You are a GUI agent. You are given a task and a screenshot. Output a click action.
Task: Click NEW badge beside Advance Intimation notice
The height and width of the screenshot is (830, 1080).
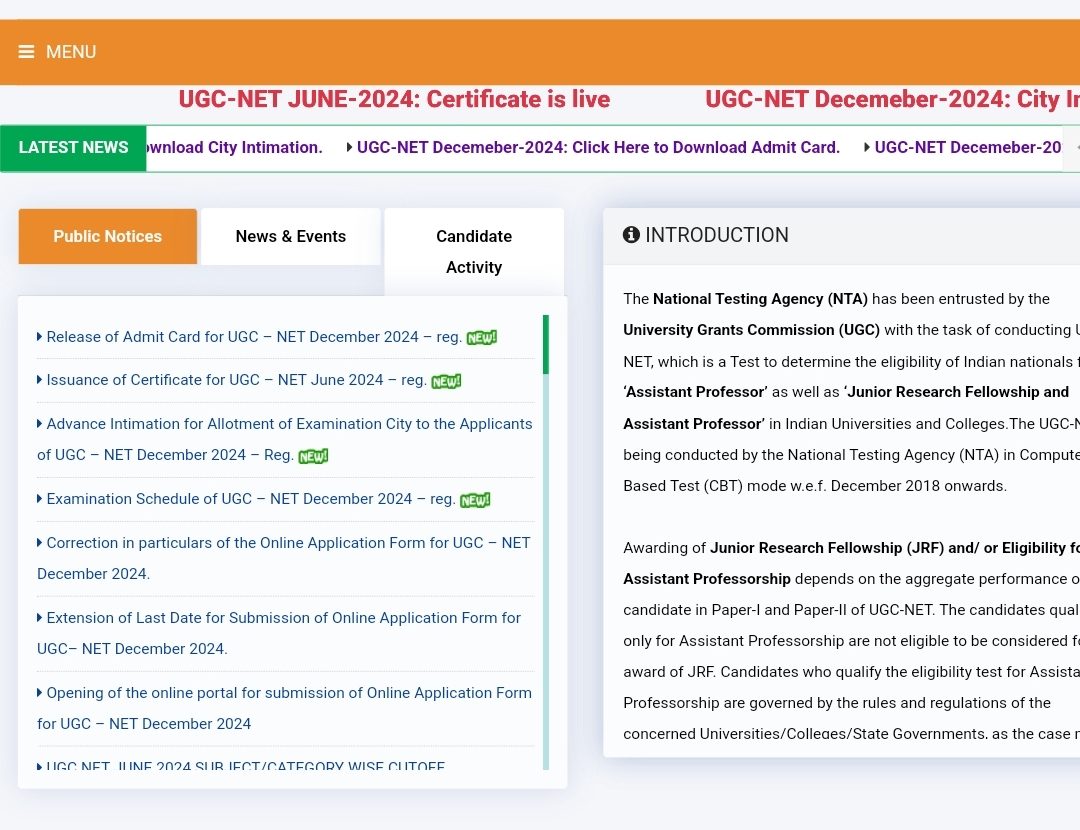tap(313, 456)
